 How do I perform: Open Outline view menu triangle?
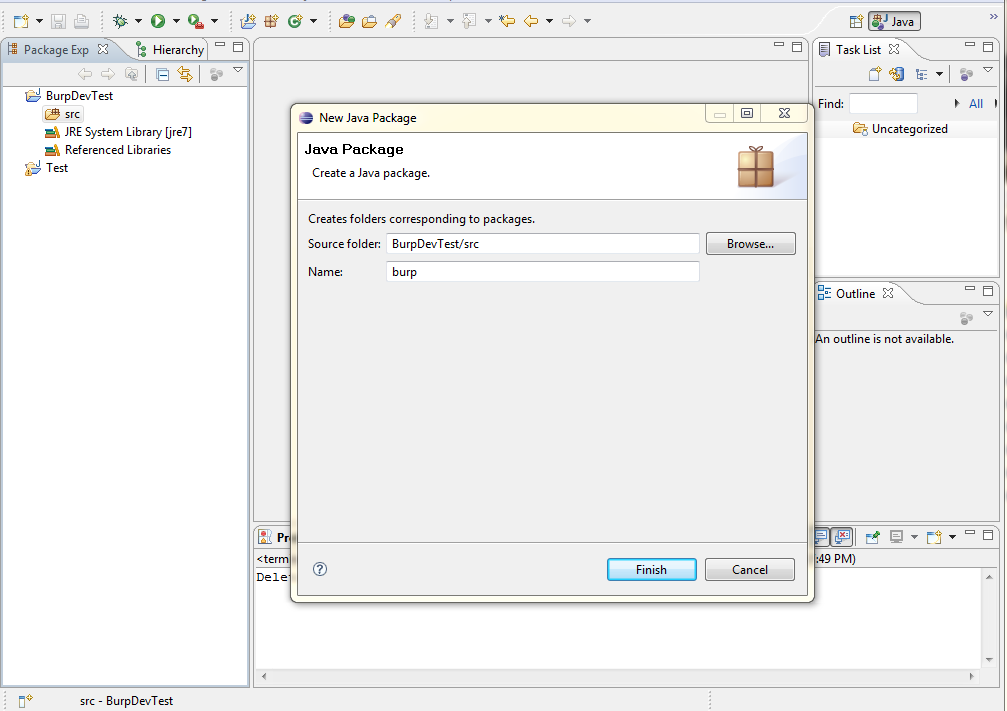(988, 314)
